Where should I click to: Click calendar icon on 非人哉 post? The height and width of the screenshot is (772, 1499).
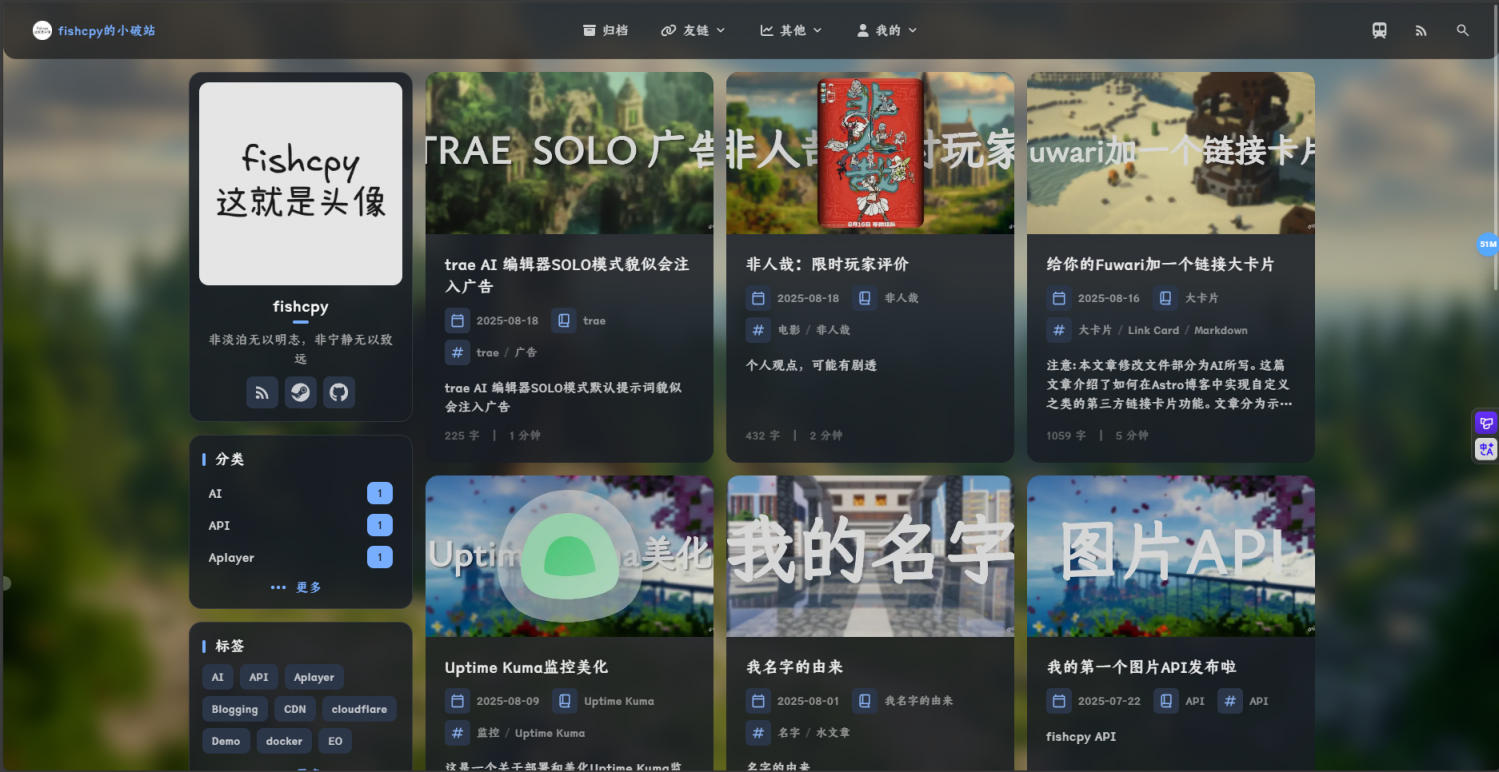(x=758, y=298)
